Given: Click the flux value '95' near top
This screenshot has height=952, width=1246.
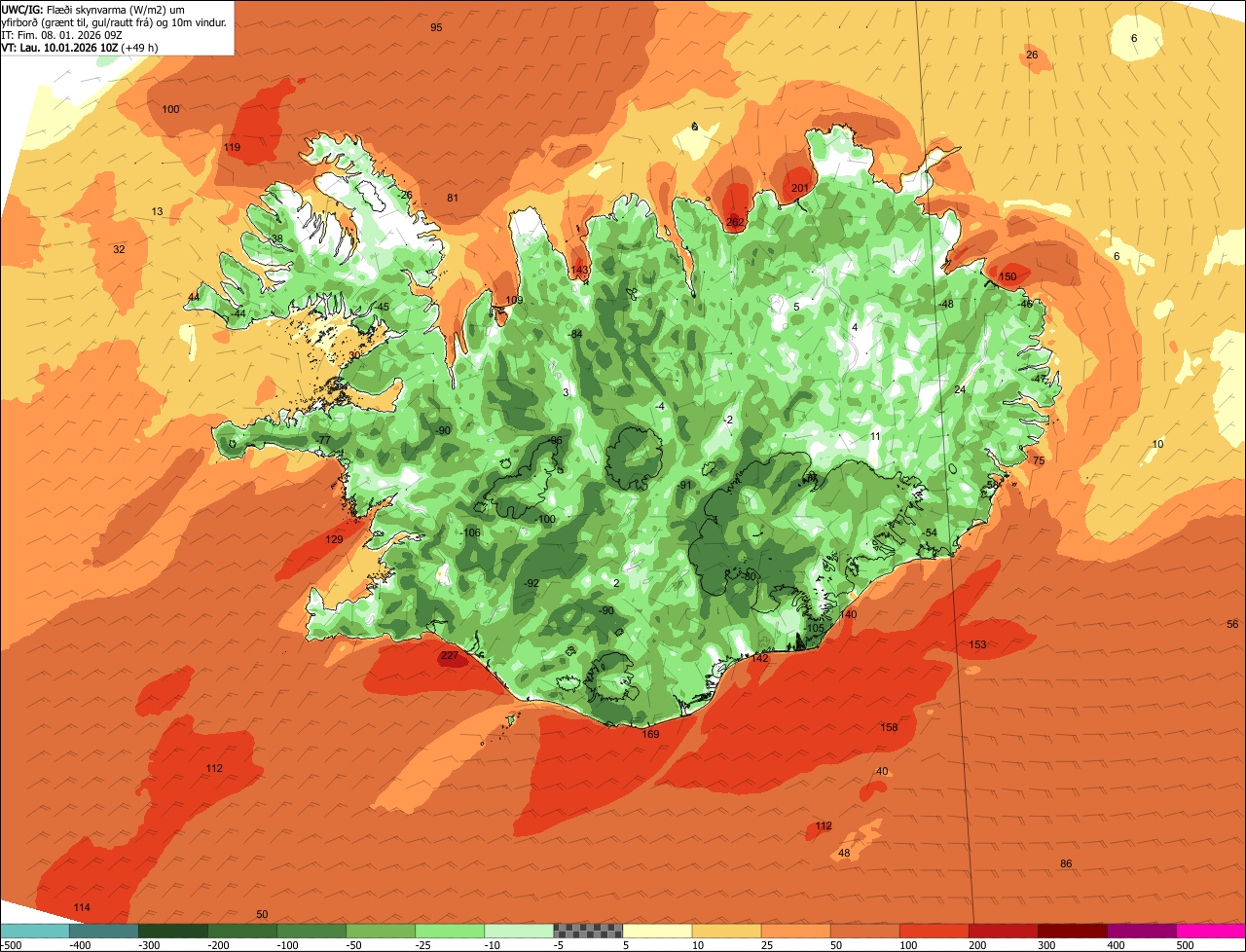Looking at the screenshot, I should coord(436,27).
